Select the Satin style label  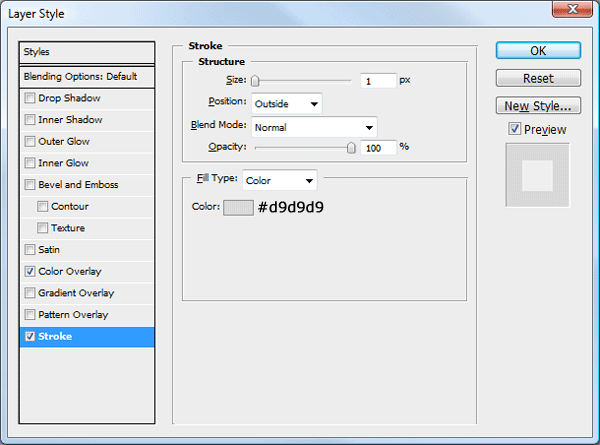tap(49, 249)
